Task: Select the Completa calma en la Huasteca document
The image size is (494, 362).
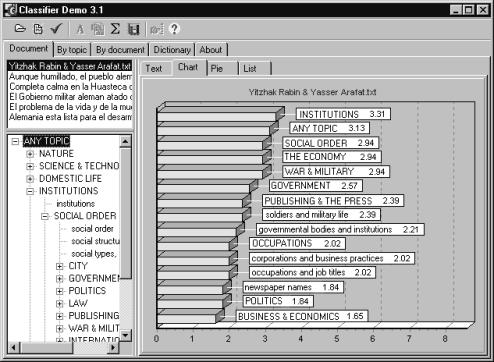Action: point(70,87)
